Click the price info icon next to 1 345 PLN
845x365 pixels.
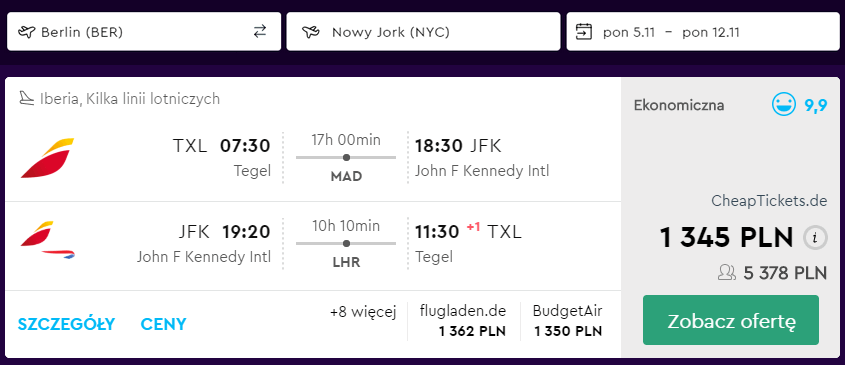815,237
